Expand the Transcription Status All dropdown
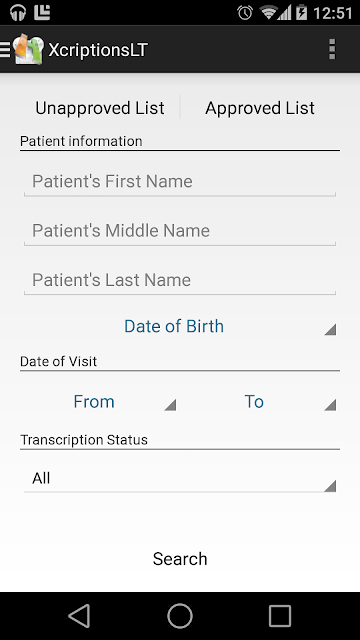 pyautogui.click(x=180, y=478)
